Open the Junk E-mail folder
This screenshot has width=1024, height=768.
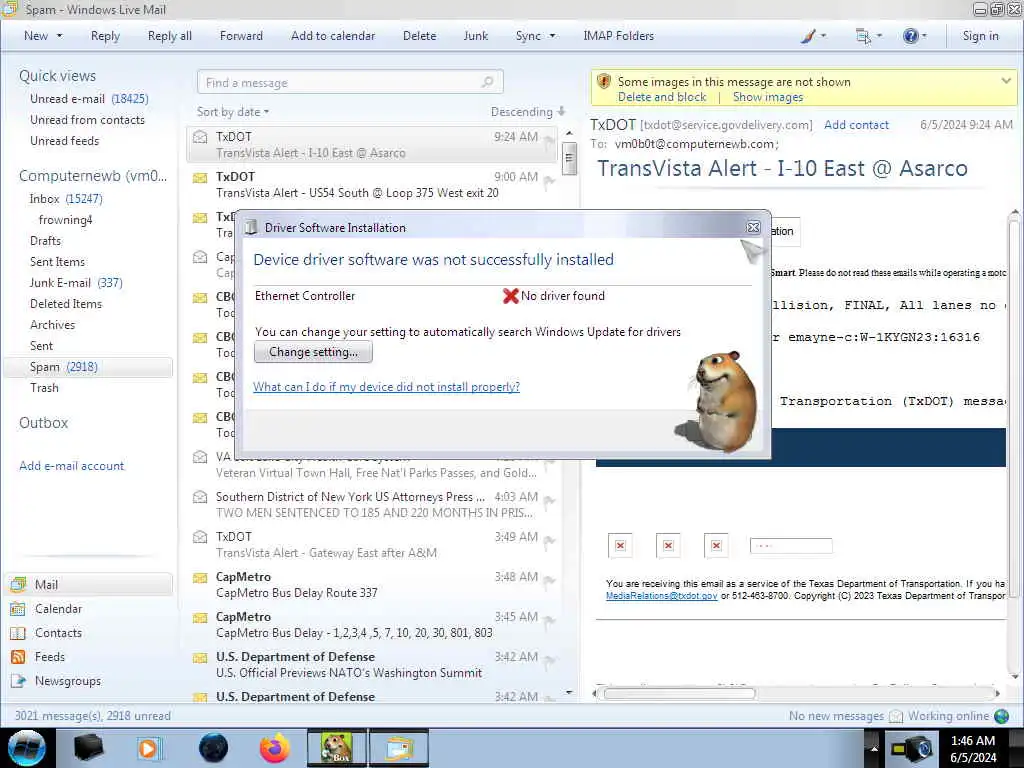[76, 282]
